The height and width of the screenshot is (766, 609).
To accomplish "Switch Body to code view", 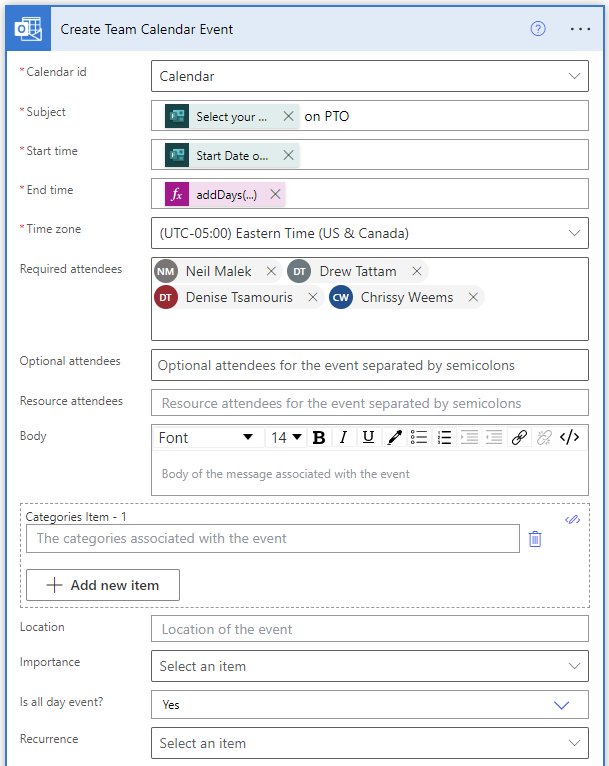I will tap(569, 437).
